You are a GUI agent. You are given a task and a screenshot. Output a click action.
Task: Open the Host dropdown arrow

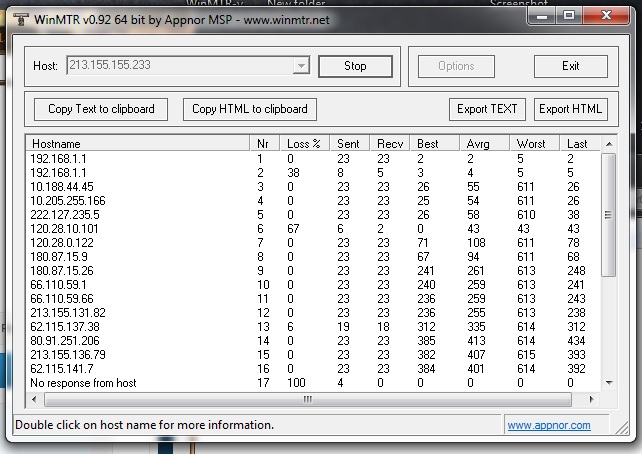300,66
